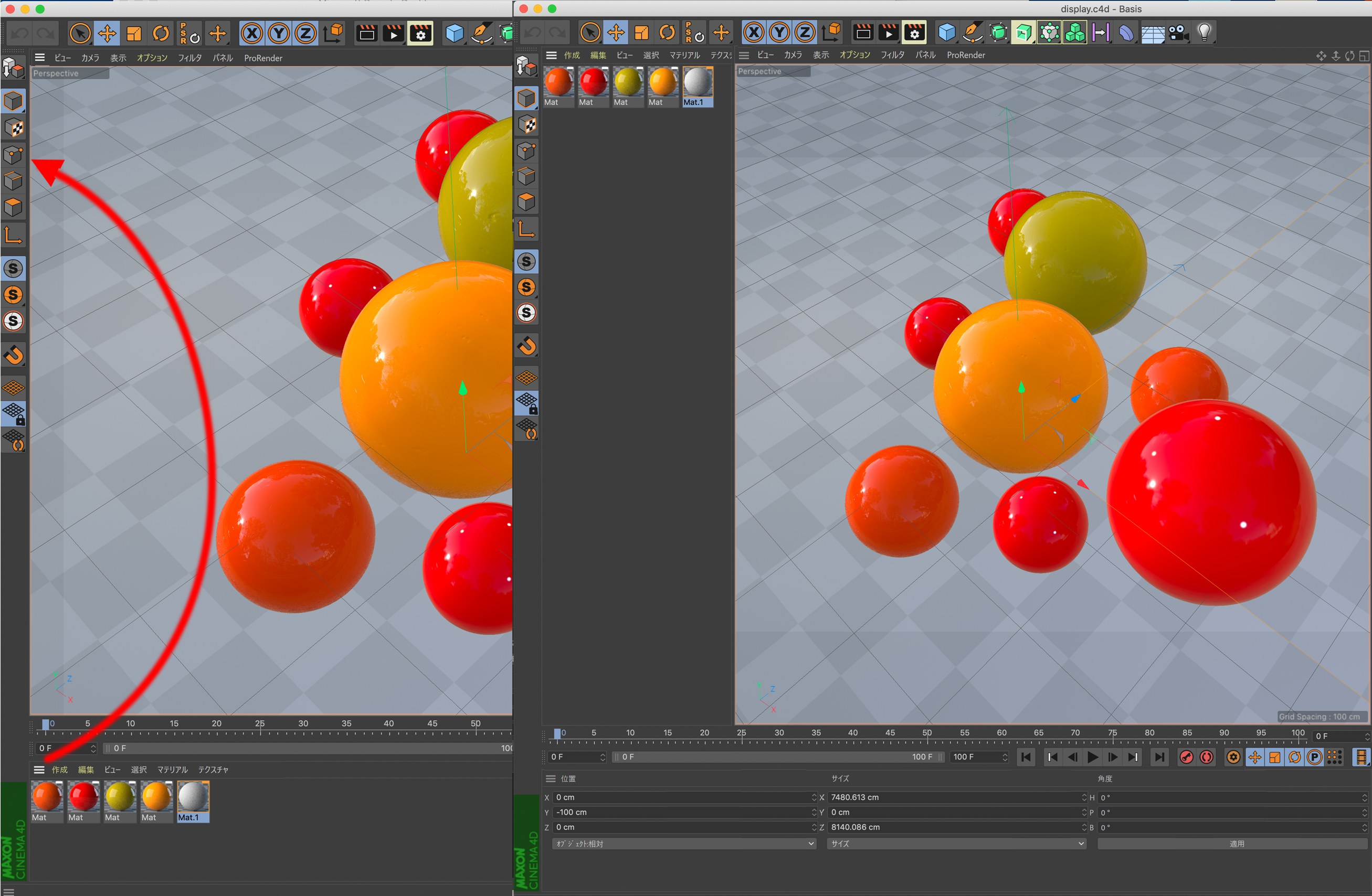Toggle the Z axis lock in right window
This screenshot has height=896, width=1372.
click(805, 33)
